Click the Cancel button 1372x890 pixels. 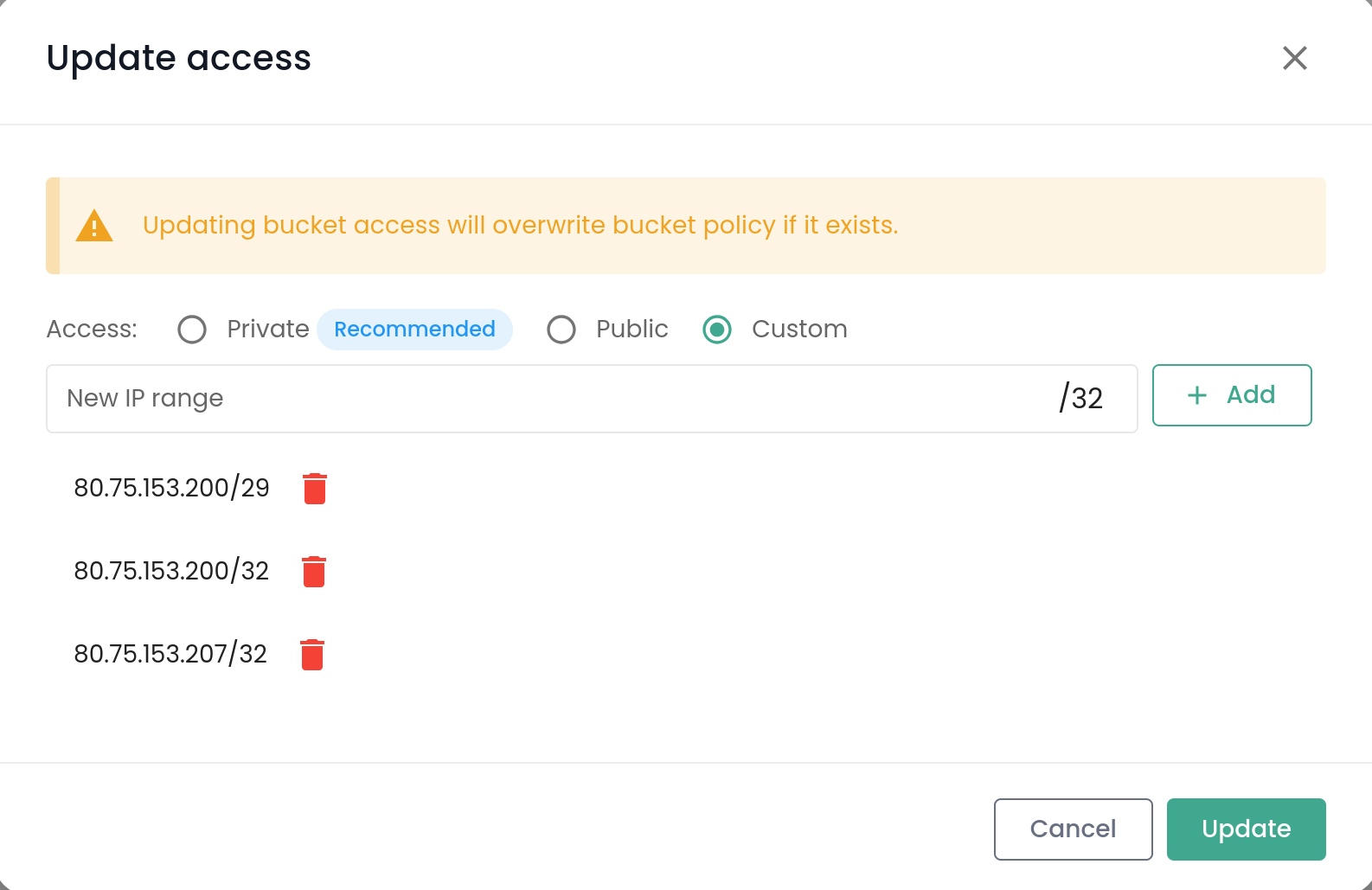click(x=1073, y=829)
